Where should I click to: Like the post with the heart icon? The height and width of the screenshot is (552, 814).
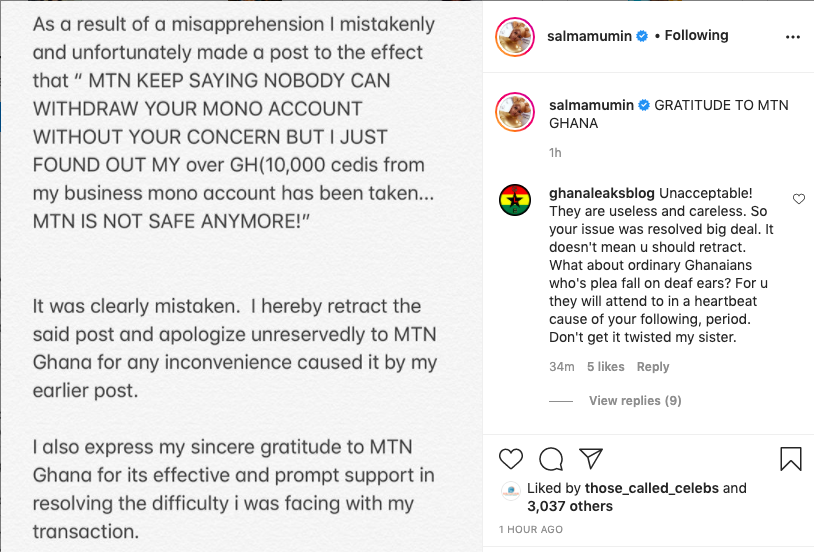tap(511, 459)
